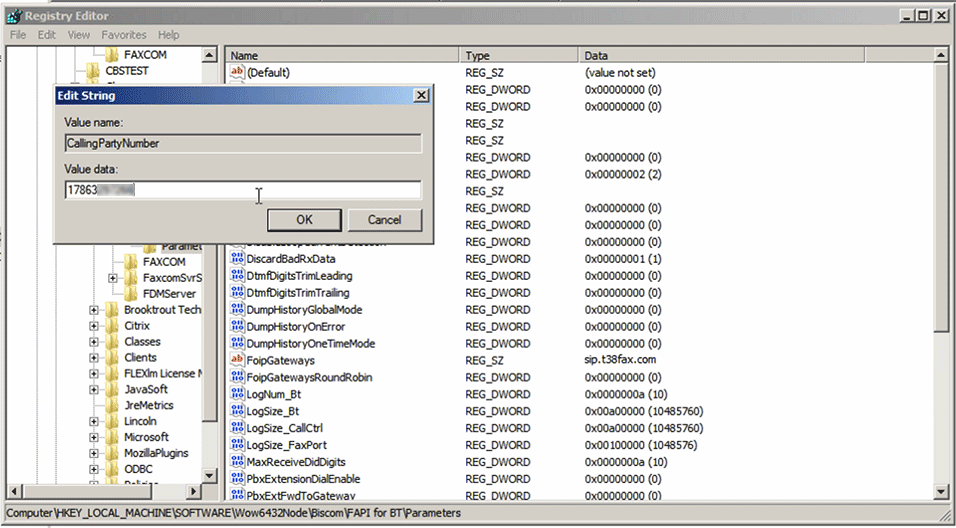Click the tree pane scroll-up arrow
956x528 pixels.
tap(209, 55)
